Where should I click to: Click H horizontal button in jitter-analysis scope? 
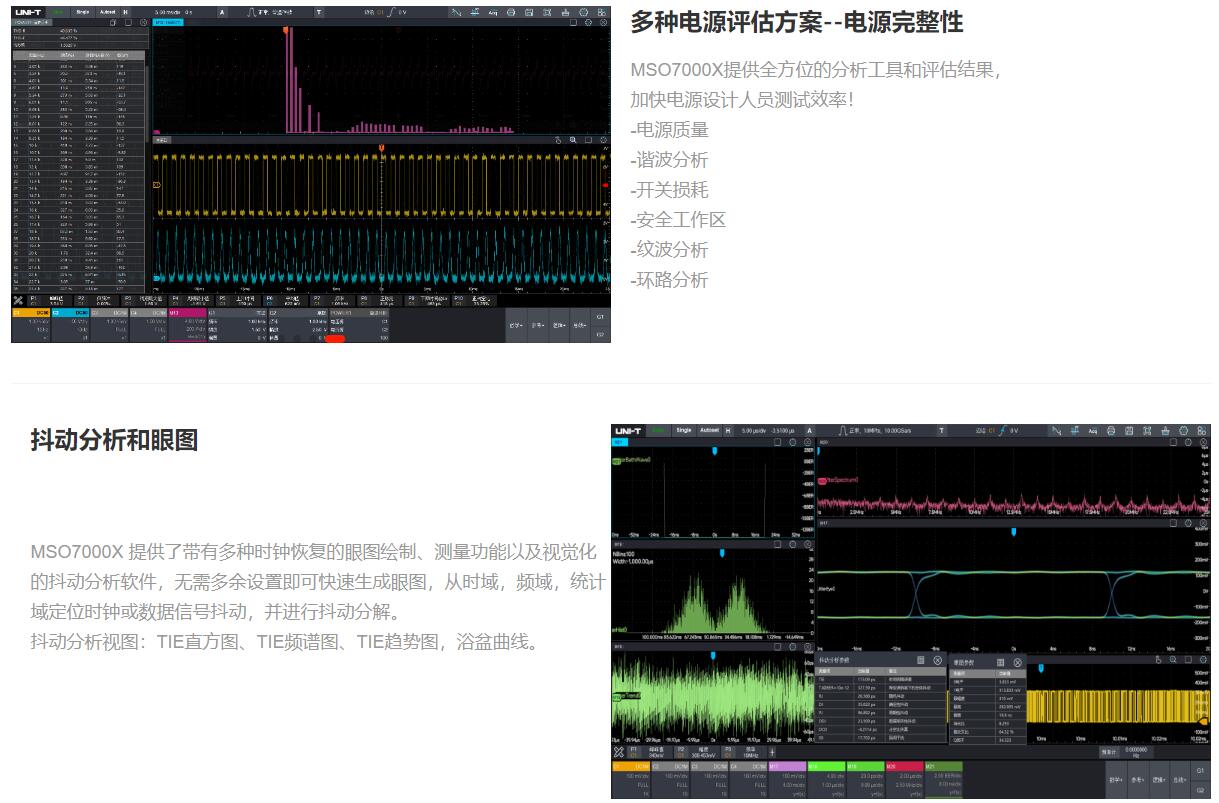coord(727,430)
